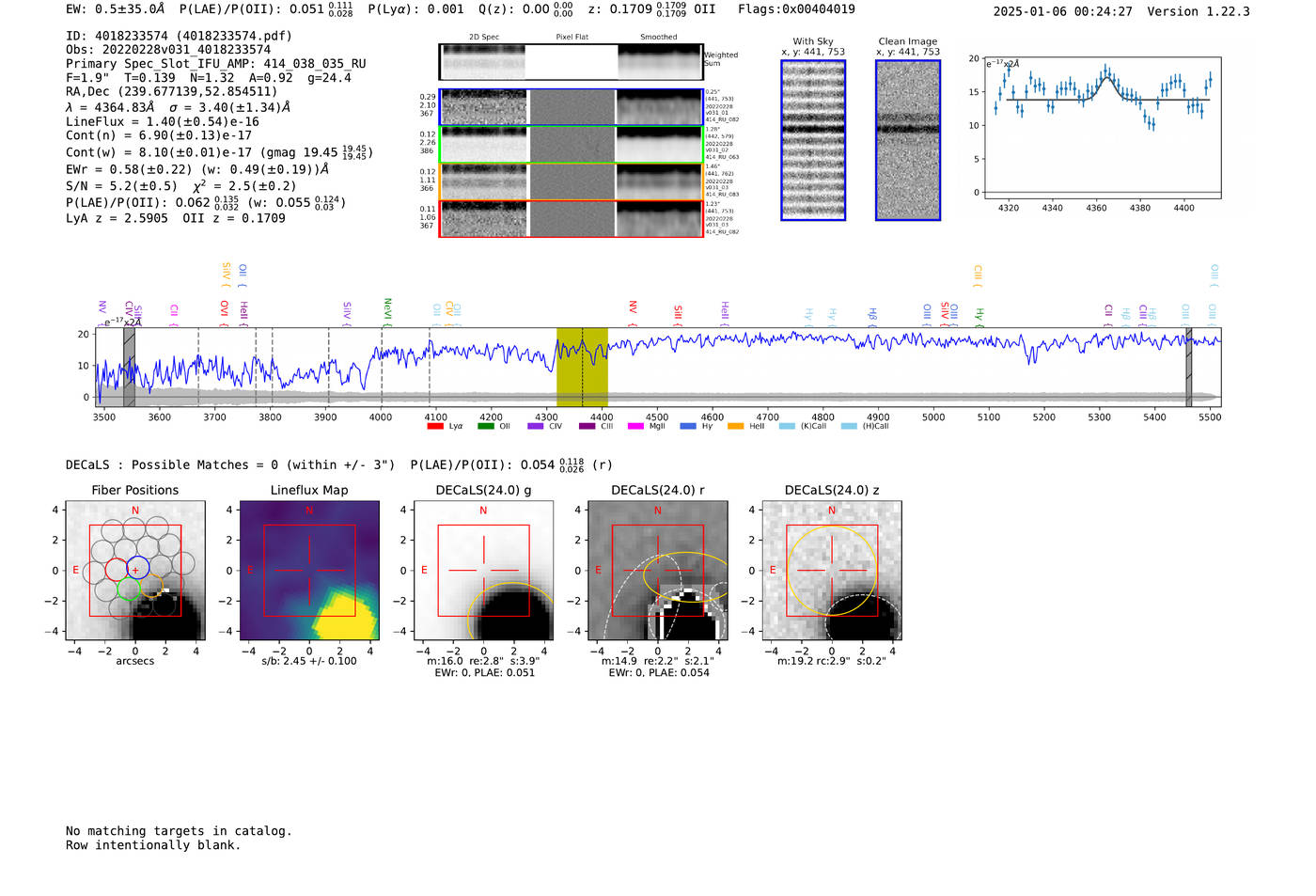Image resolution: width=1316 pixels, height=896 pixels.
Task: Click the blue fiber circle in Fiber Positions
Action: (138, 568)
